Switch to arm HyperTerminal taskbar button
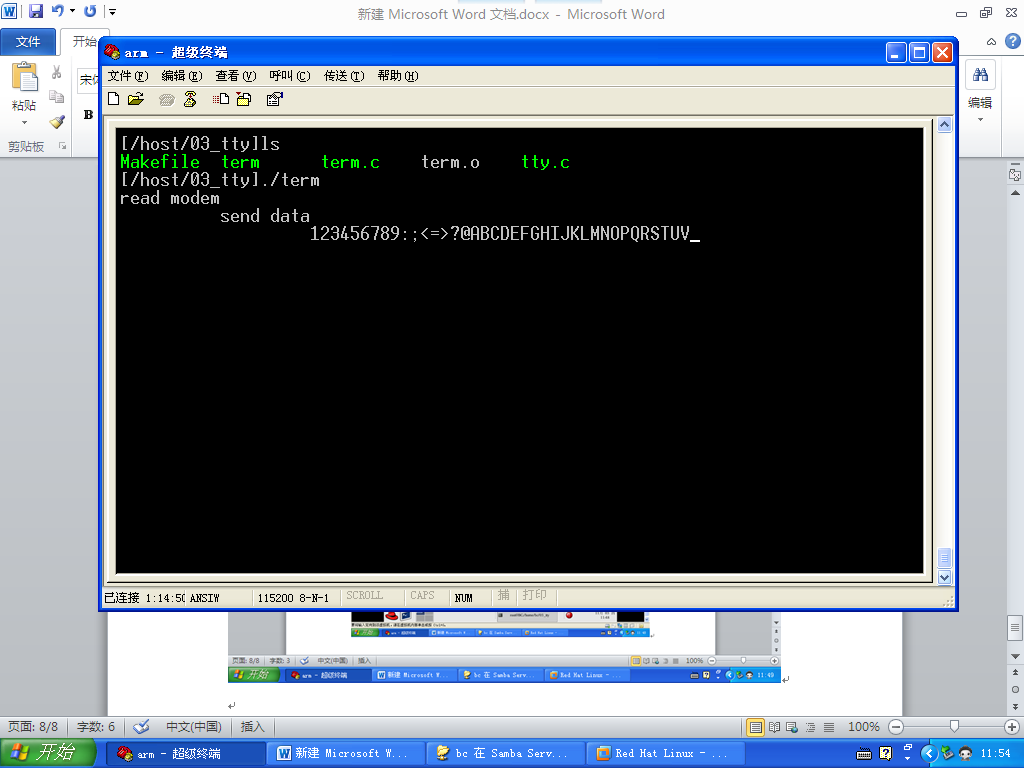Image resolution: width=1024 pixels, height=768 pixels. click(186, 754)
